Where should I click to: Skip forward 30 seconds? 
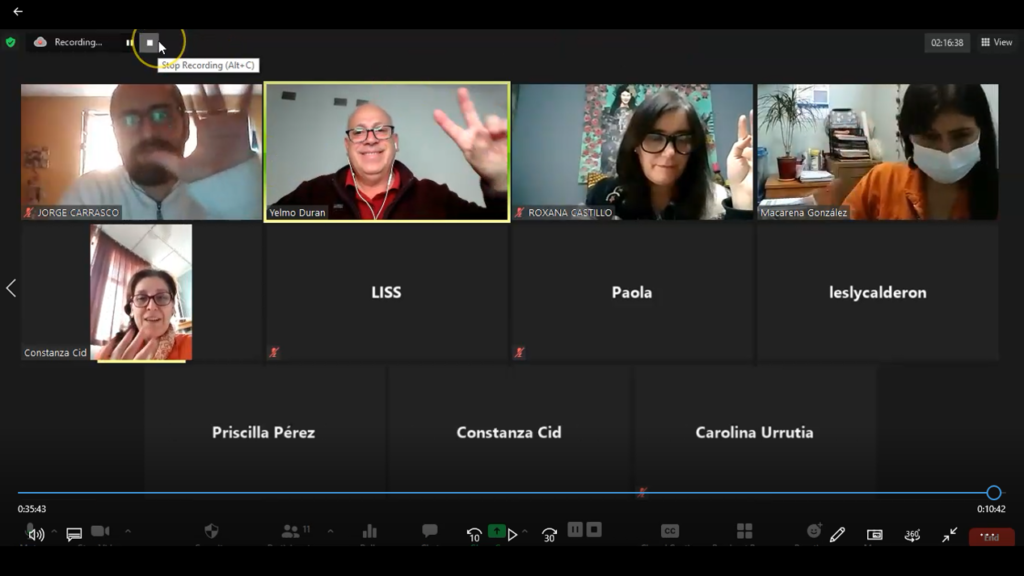click(x=549, y=535)
